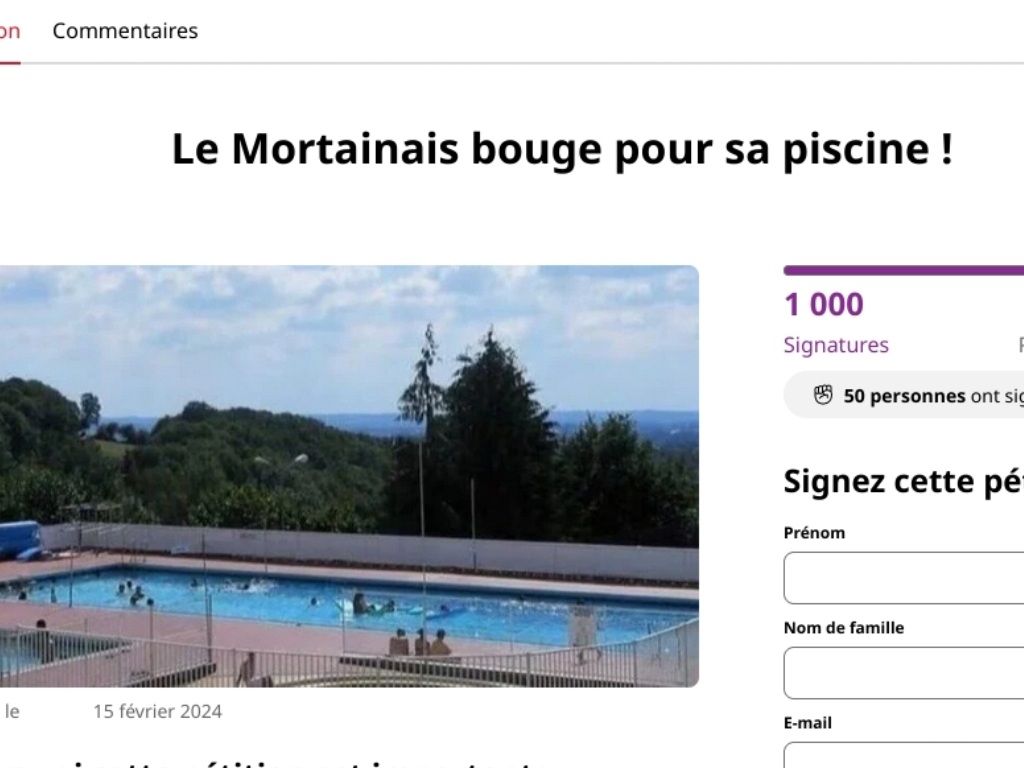1024x768 pixels.
Task: Open the swimming pool photo
Action: tap(349, 476)
